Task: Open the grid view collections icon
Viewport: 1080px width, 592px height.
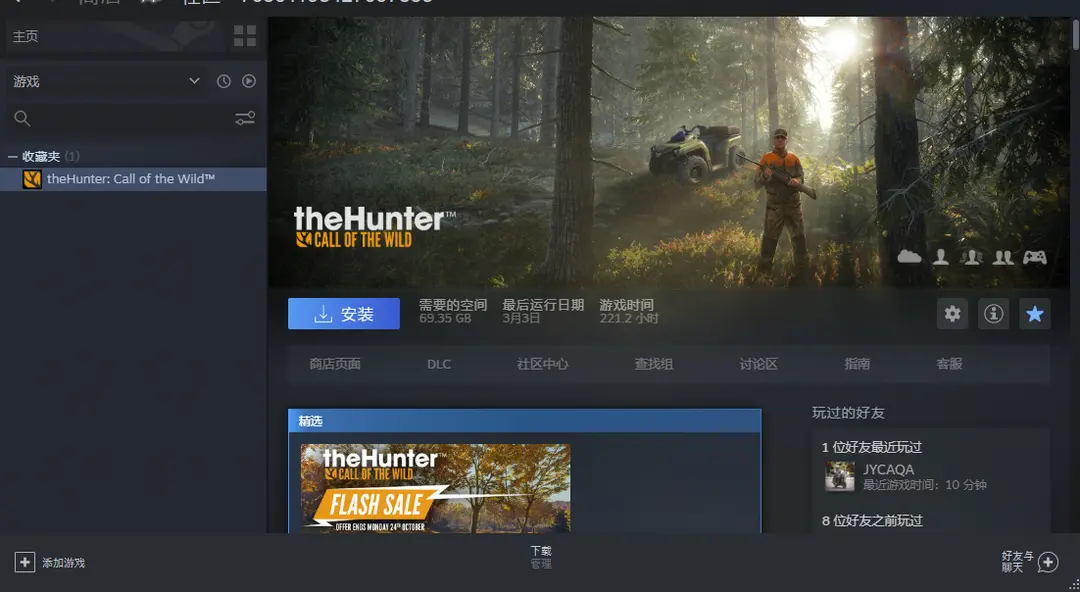Action: (x=245, y=36)
